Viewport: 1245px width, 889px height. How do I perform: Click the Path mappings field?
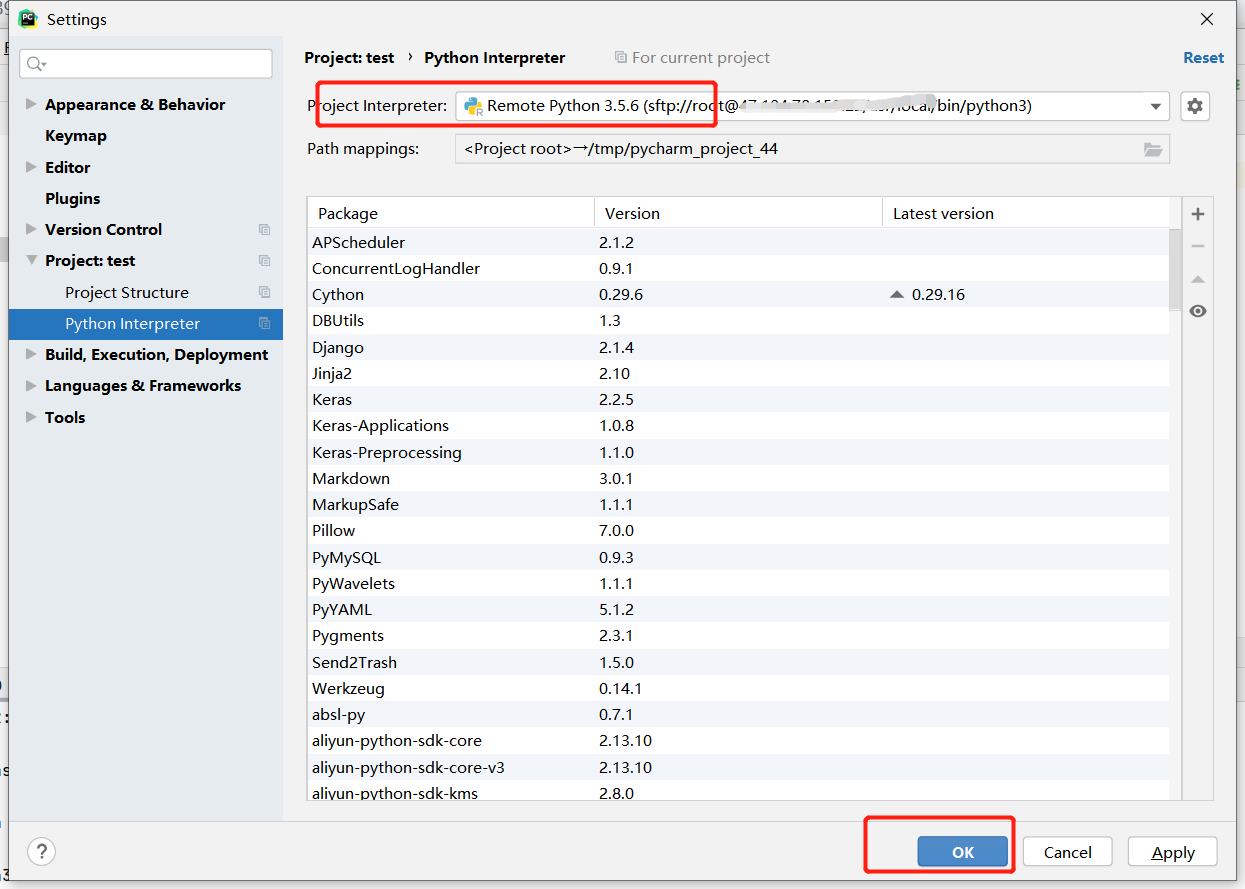pos(812,149)
